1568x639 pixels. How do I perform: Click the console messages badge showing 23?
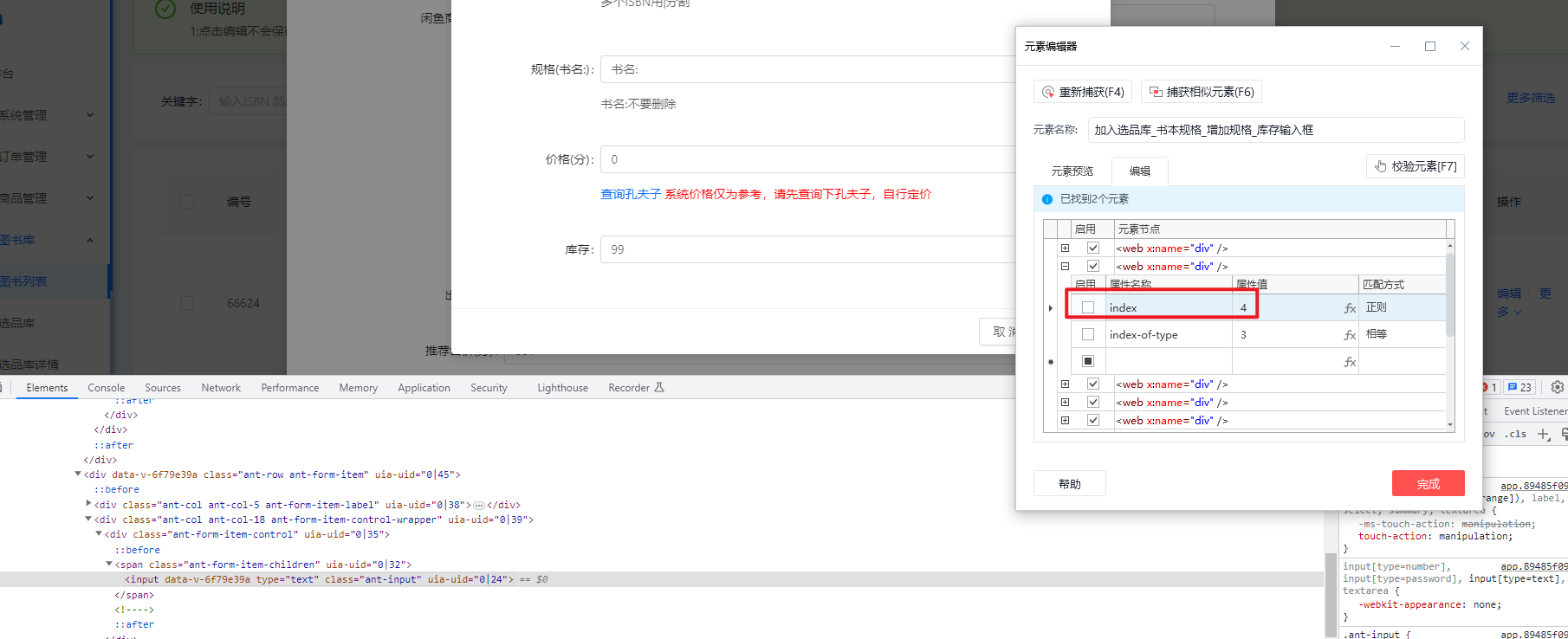(x=1519, y=387)
